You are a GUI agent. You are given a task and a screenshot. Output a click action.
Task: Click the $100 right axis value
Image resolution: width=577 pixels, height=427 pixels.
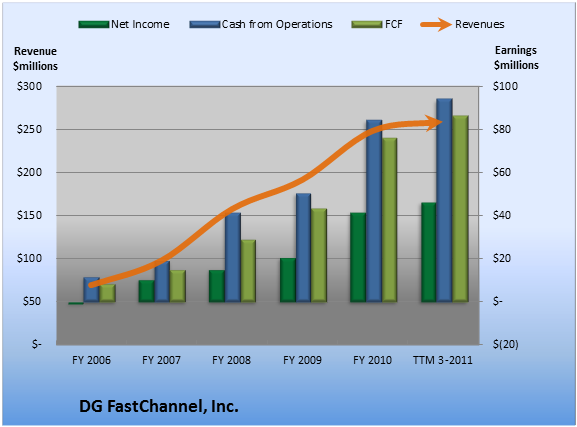(505, 86)
